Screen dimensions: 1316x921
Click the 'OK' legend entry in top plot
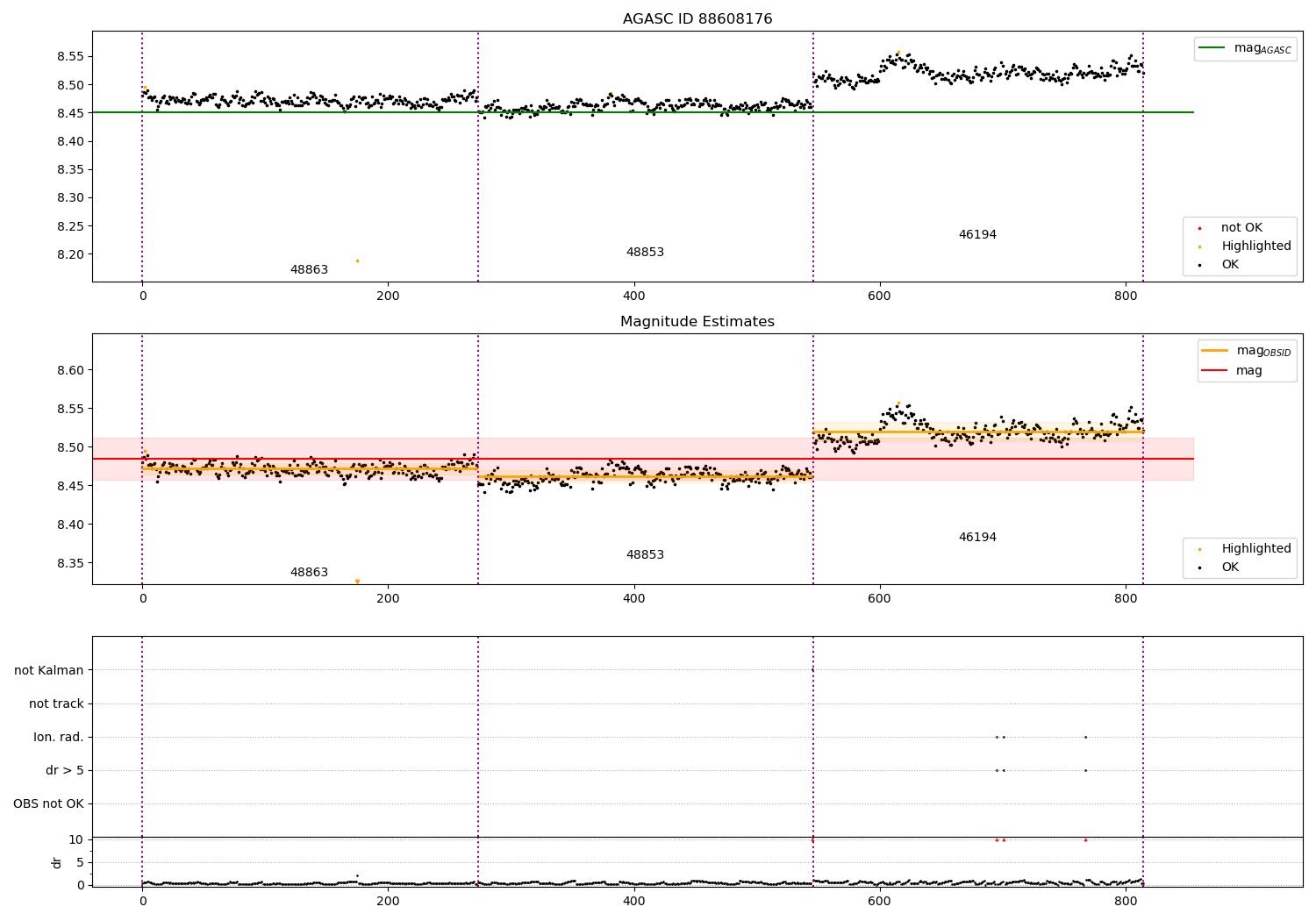1219,265
